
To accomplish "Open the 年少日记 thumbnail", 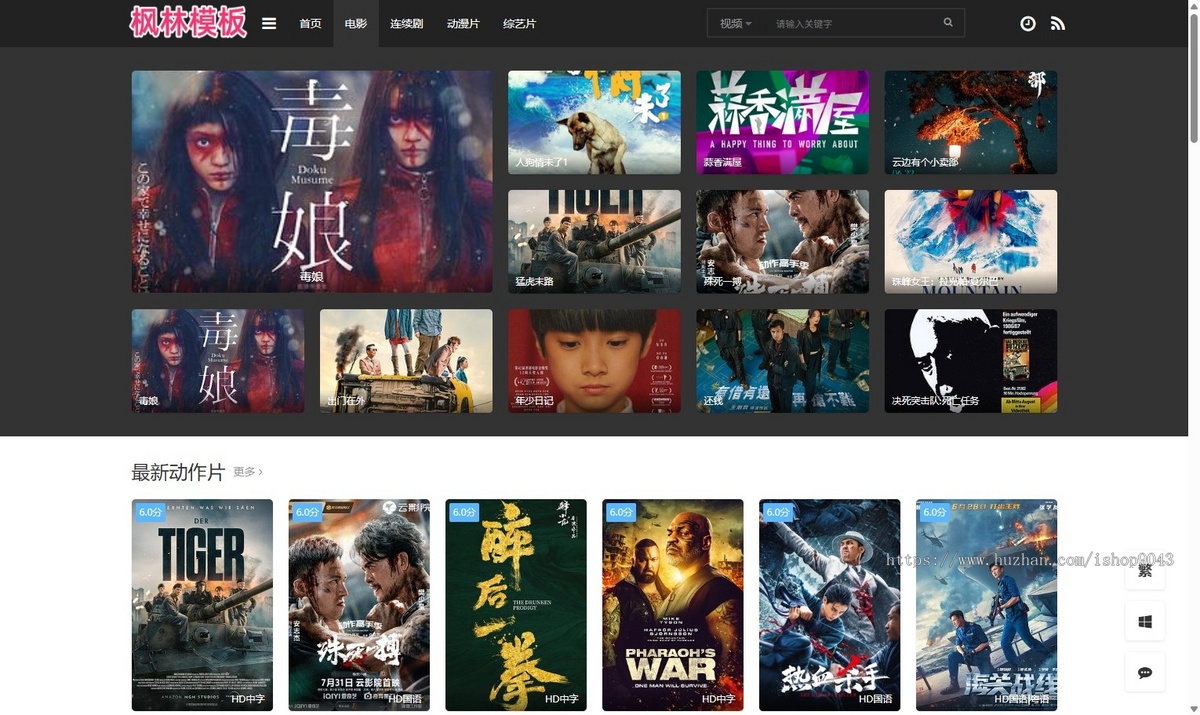I will (x=594, y=361).
